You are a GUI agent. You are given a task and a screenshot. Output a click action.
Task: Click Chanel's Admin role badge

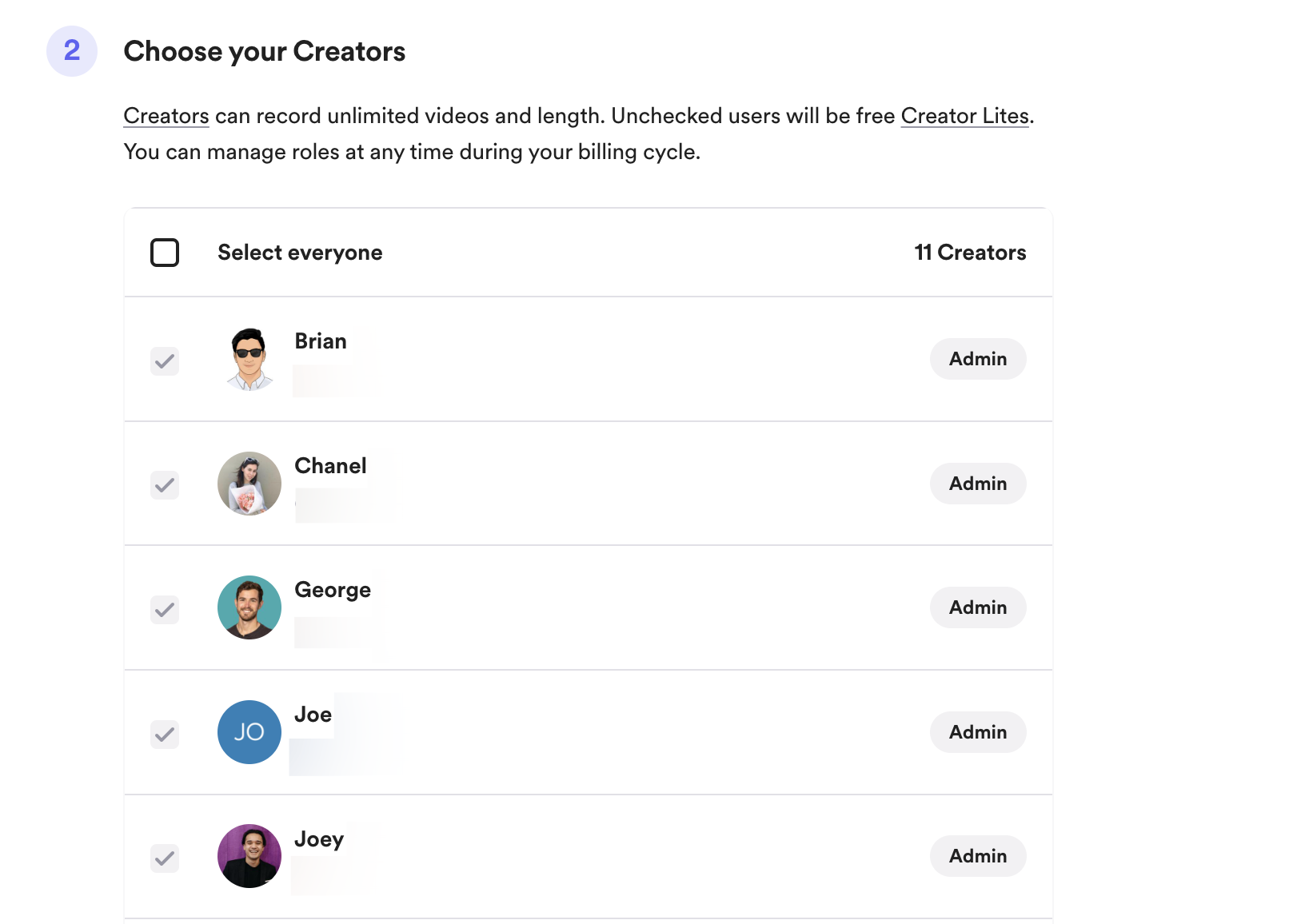click(x=977, y=484)
